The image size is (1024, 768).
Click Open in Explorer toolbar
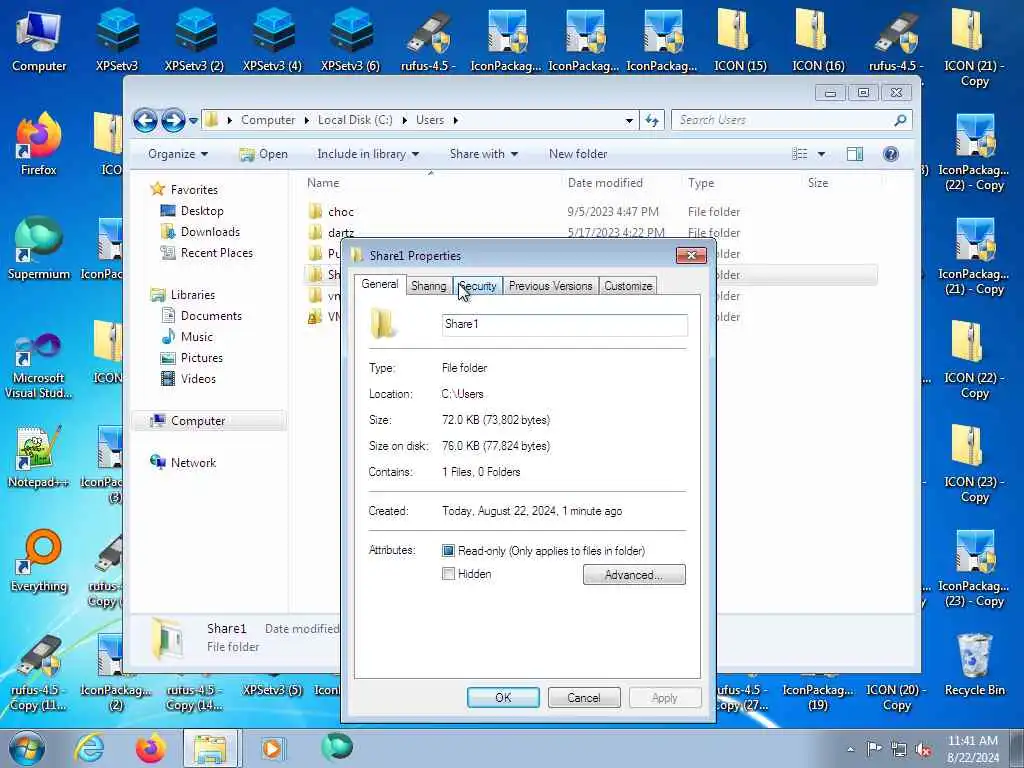click(x=264, y=154)
